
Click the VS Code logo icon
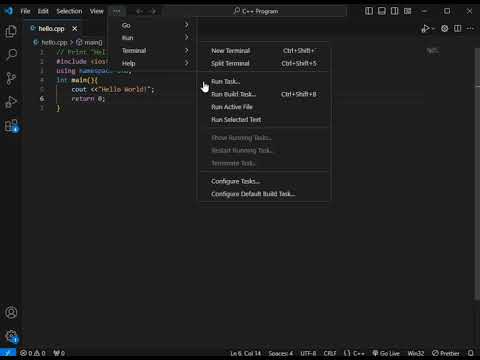point(8,11)
